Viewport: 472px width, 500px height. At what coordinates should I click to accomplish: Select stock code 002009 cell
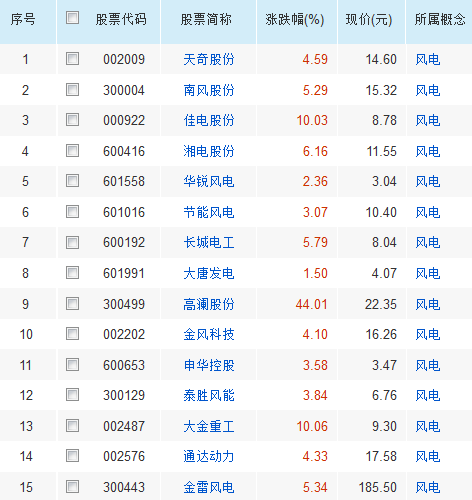coord(124,60)
